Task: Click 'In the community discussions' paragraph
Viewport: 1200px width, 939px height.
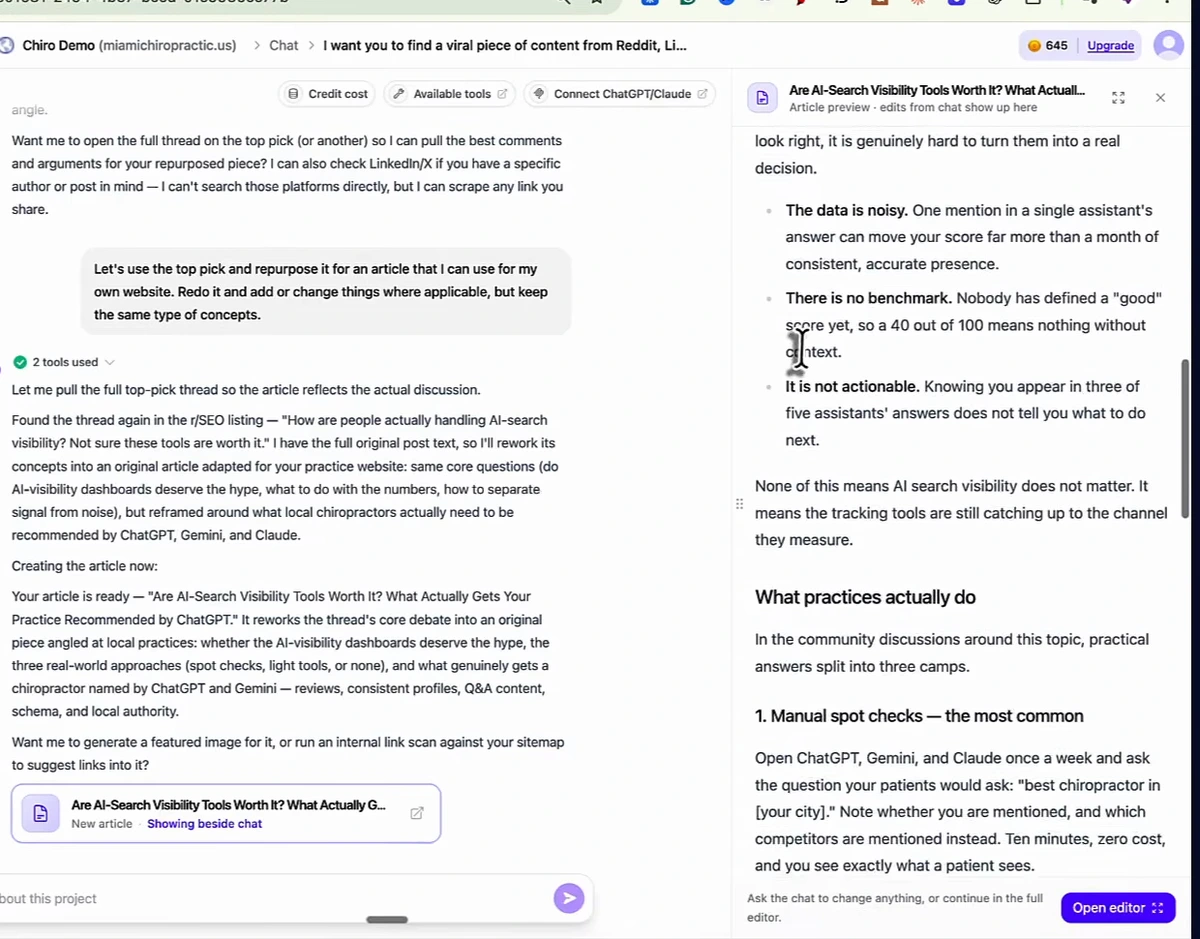Action: pyautogui.click(x=952, y=652)
